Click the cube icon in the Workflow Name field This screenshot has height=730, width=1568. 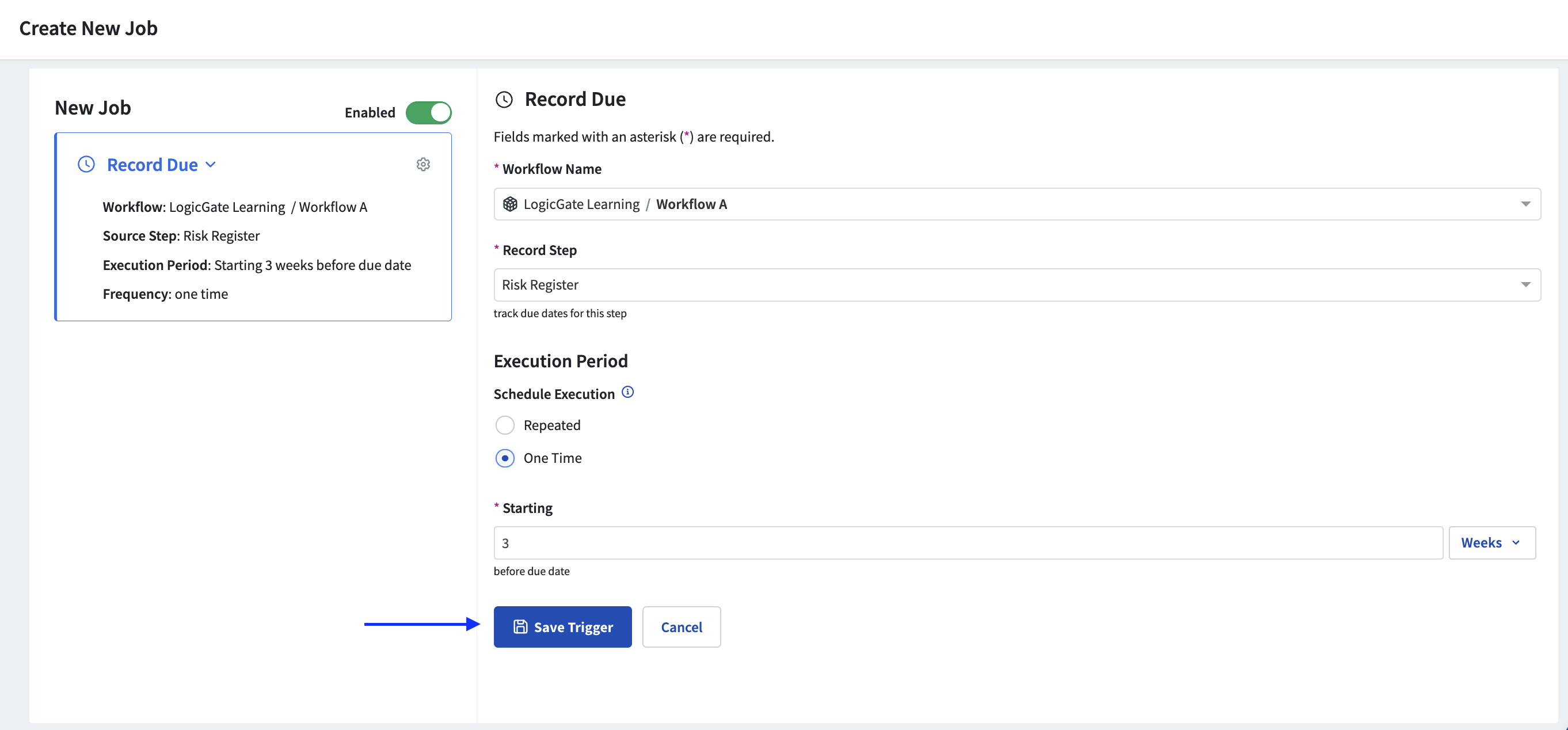point(510,204)
